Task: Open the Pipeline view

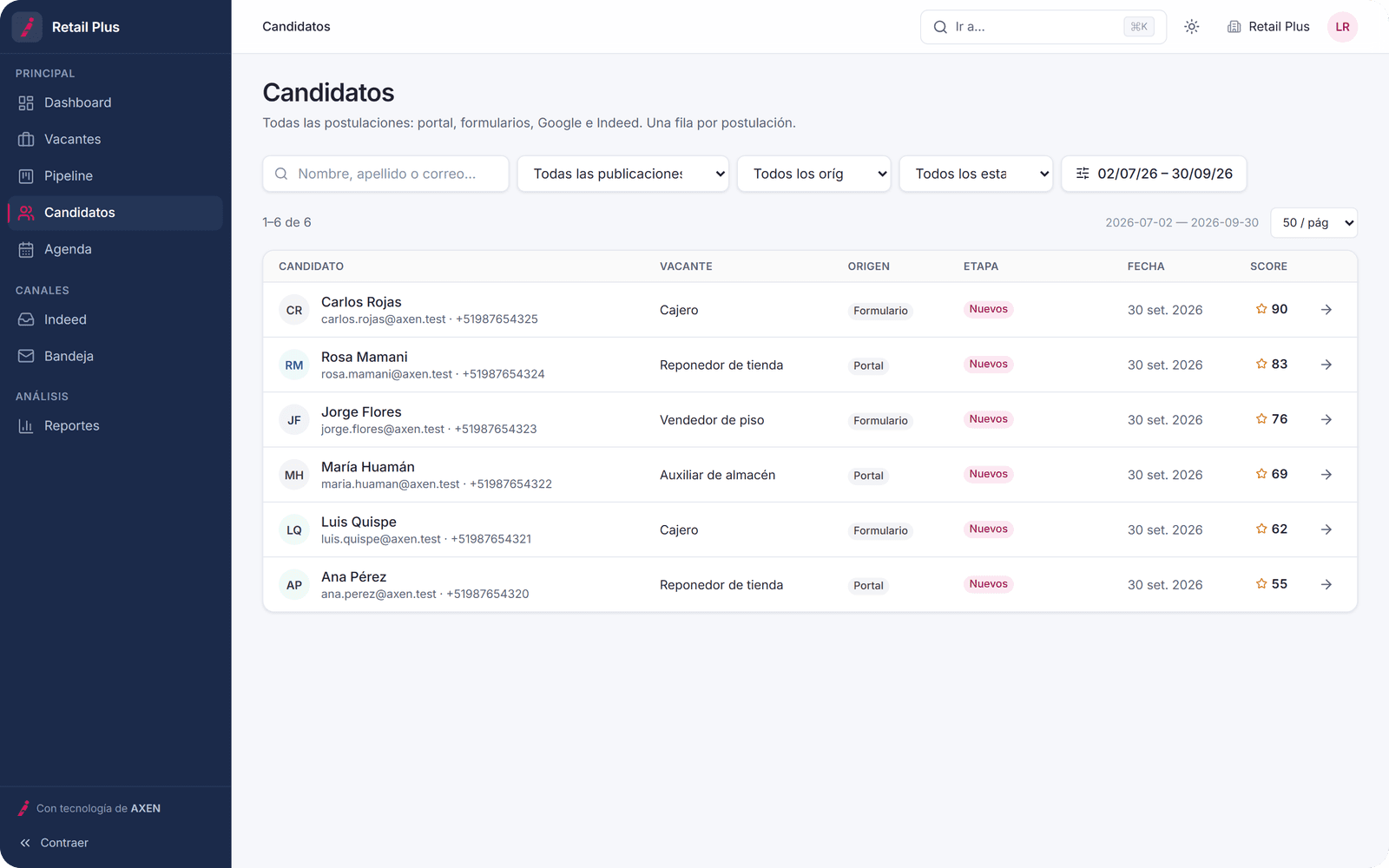Action: [115, 175]
